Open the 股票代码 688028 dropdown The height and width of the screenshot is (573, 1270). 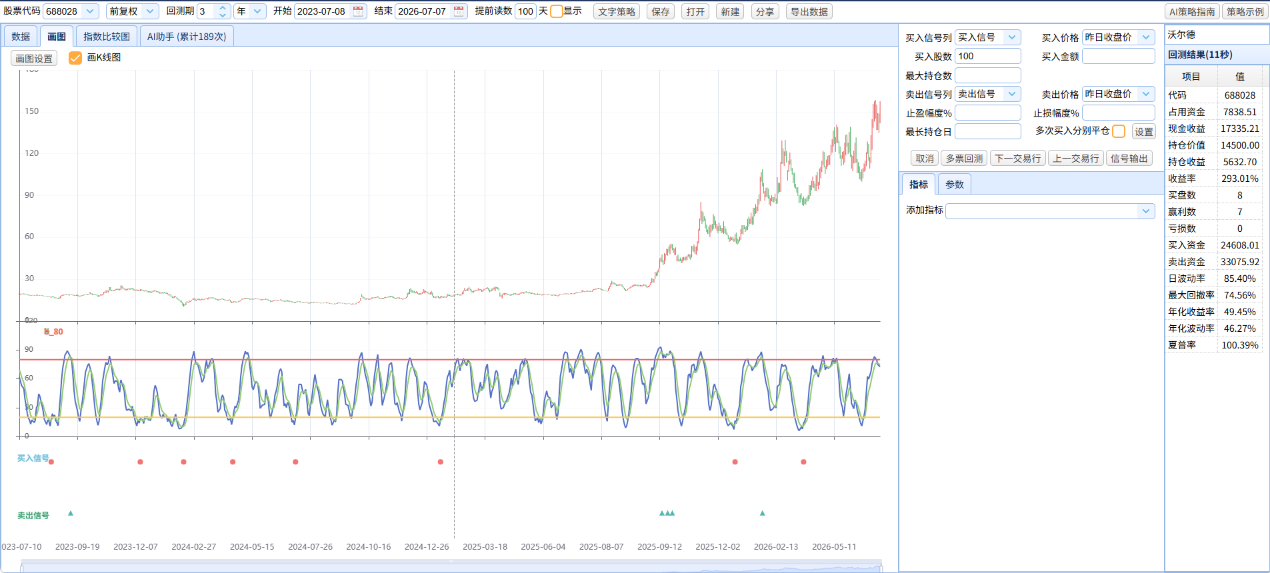click(91, 11)
